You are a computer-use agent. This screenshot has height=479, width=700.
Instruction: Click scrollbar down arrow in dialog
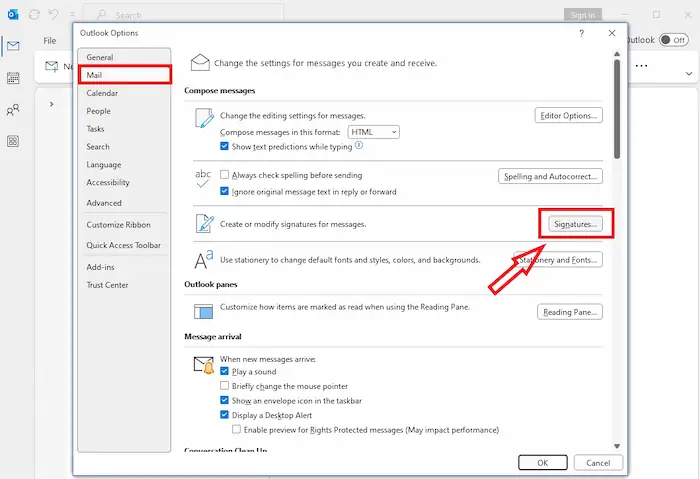pos(617,446)
